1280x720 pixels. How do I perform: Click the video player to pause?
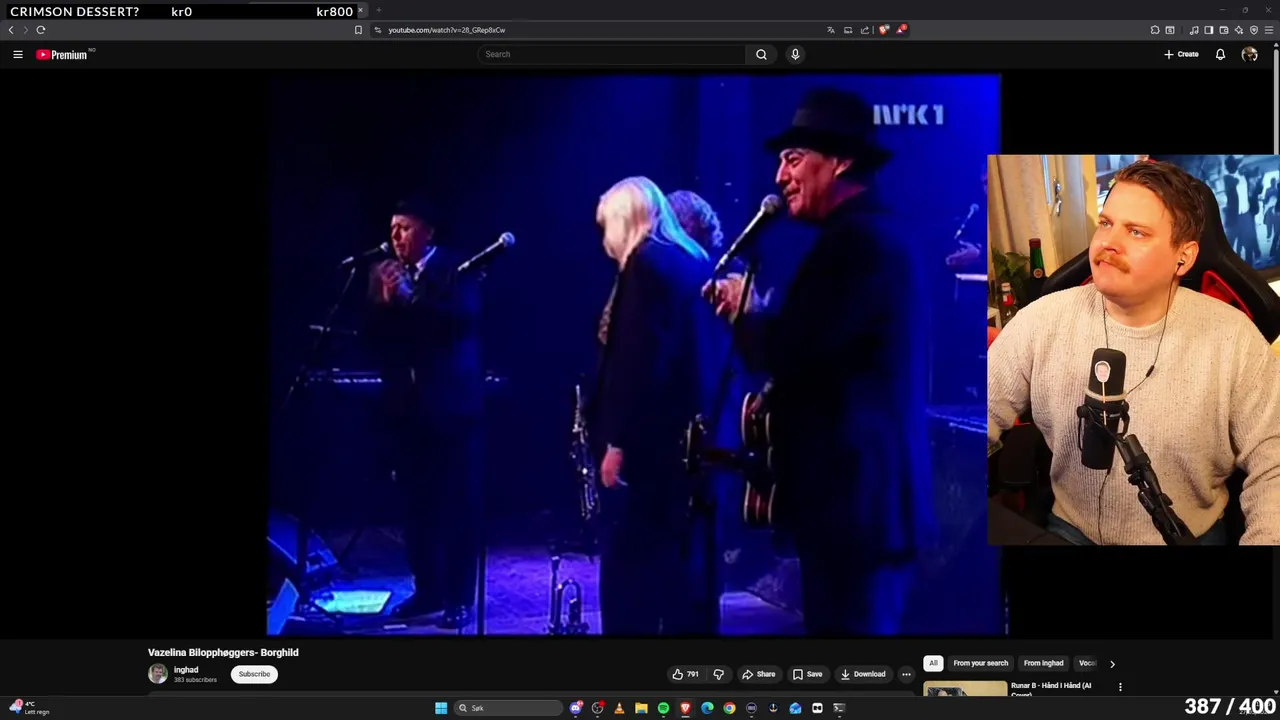tap(636, 354)
